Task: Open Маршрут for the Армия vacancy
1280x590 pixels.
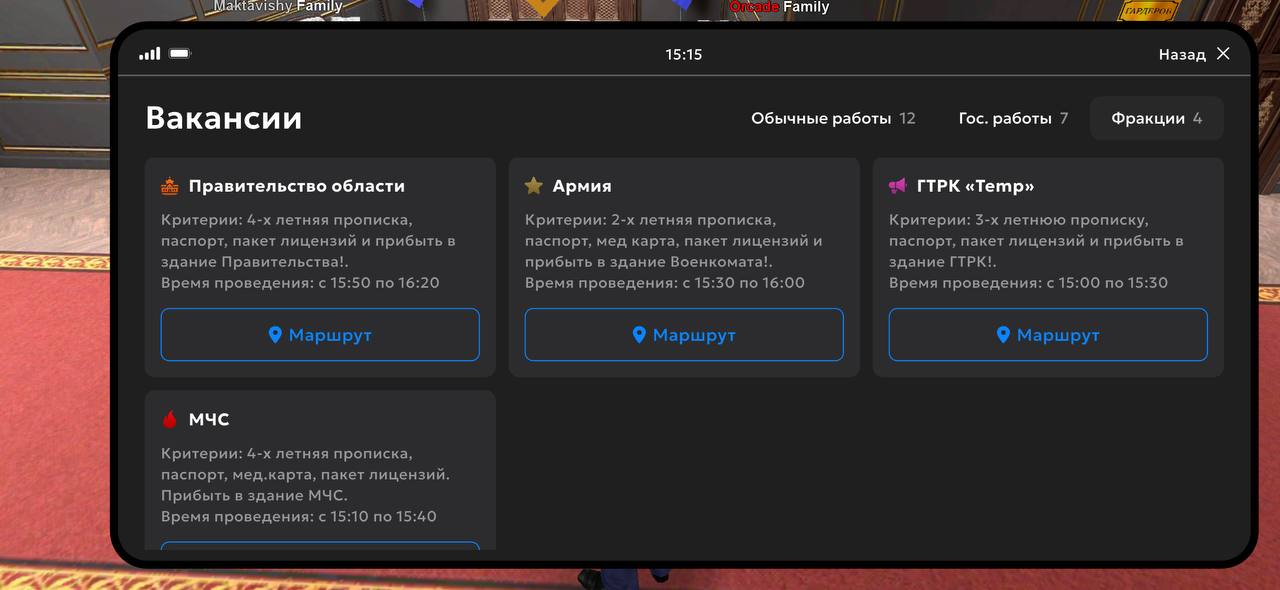Action: pyautogui.click(x=684, y=335)
